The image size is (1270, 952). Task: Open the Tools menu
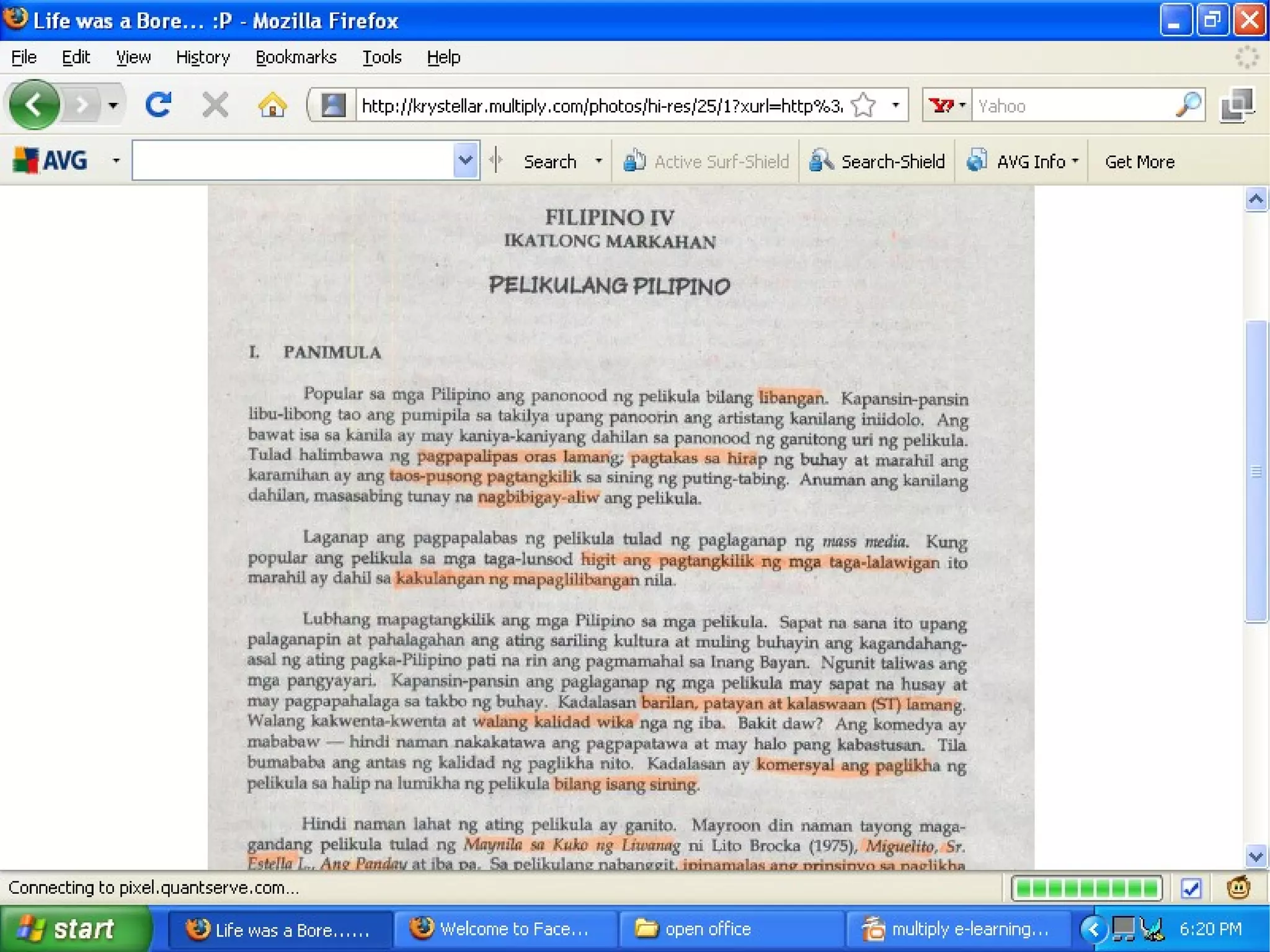[x=381, y=58]
